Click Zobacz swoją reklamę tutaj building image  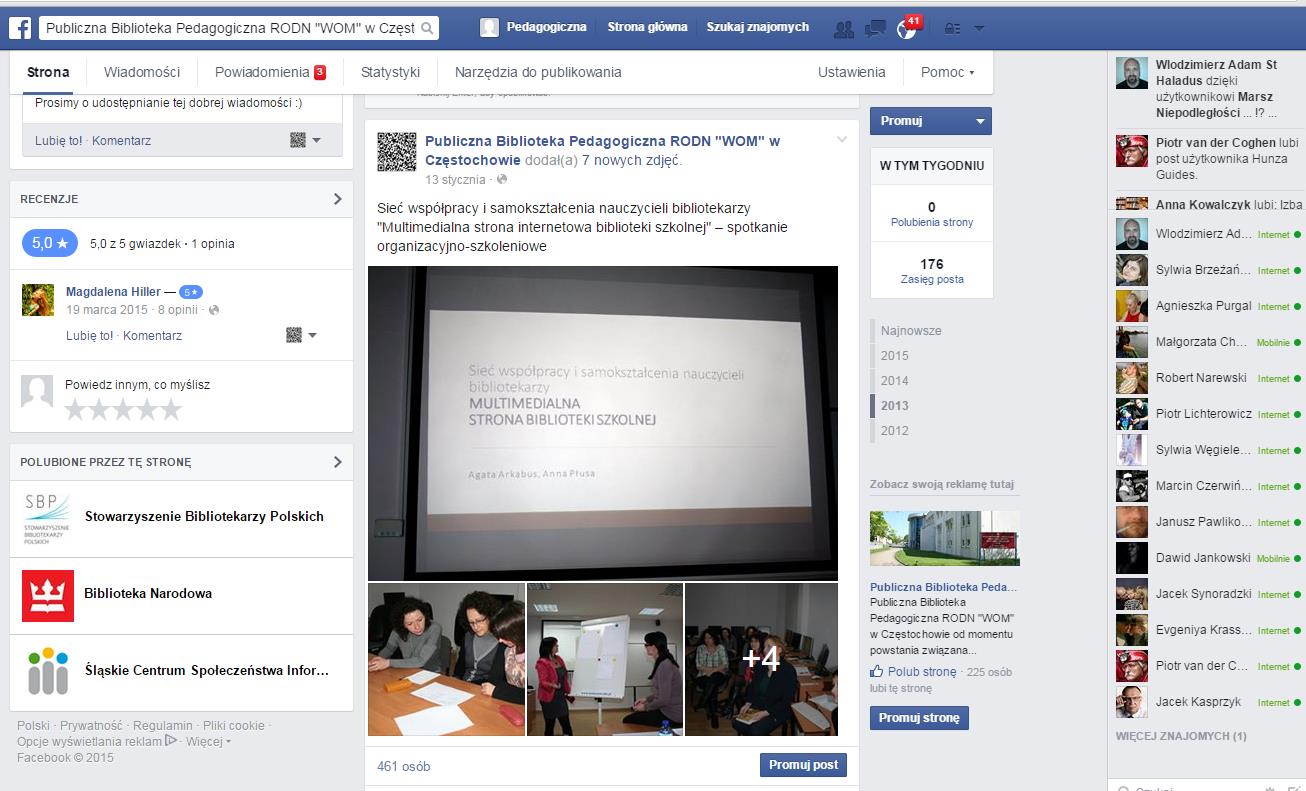coord(945,539)
